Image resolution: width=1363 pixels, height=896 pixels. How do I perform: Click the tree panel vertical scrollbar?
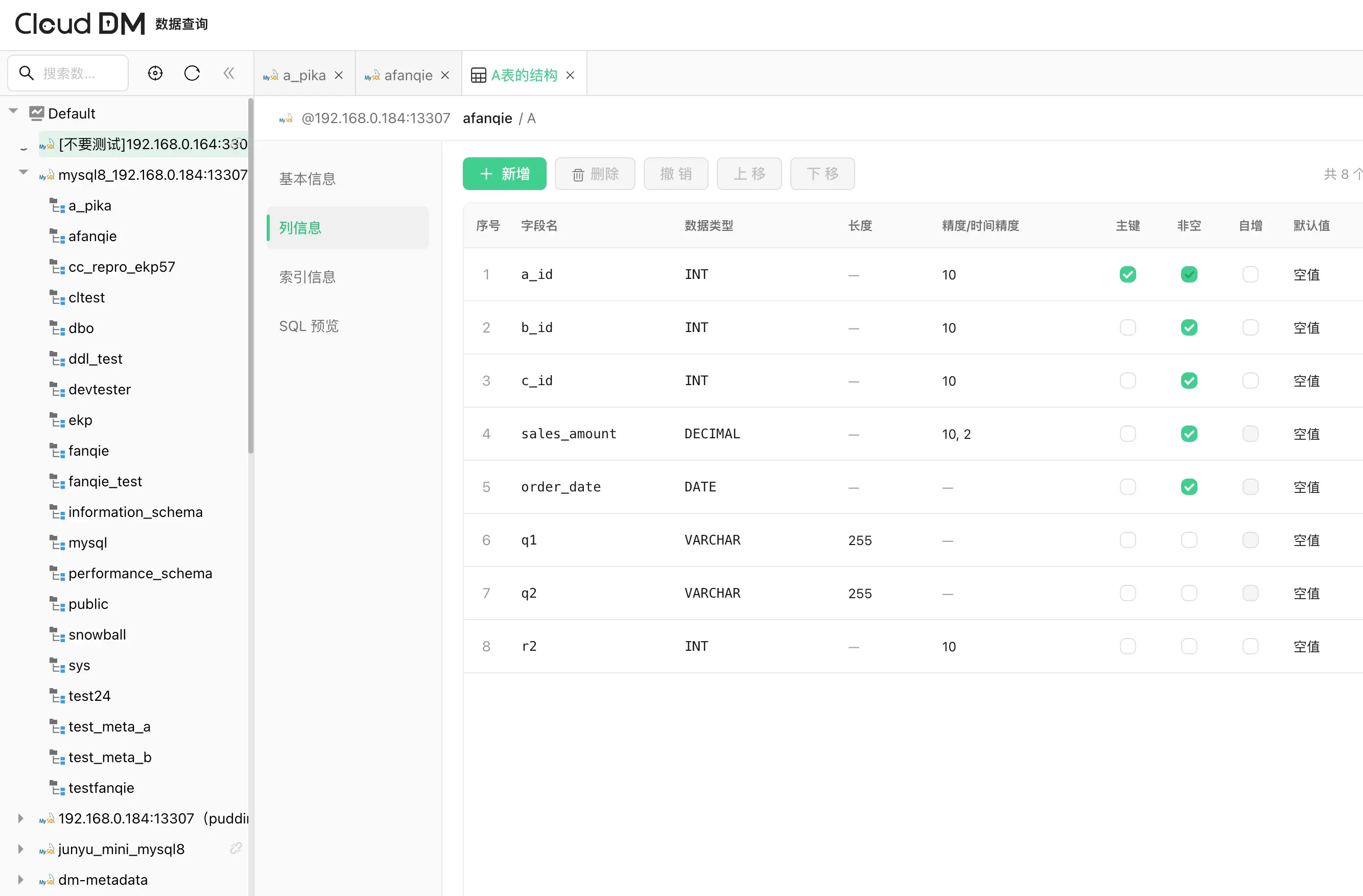250,276
